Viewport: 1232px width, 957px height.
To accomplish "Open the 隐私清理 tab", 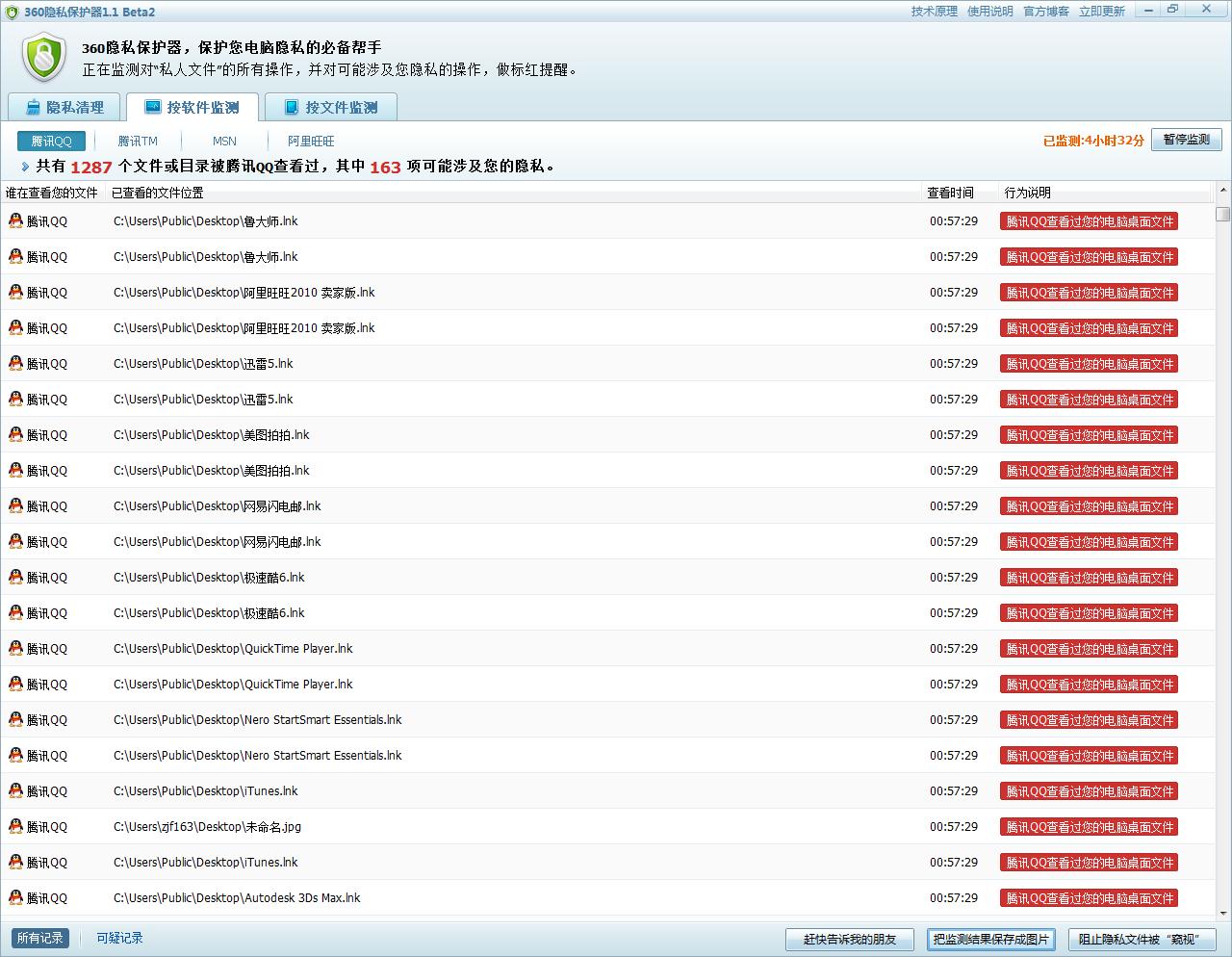I will [x=64, y=108].
